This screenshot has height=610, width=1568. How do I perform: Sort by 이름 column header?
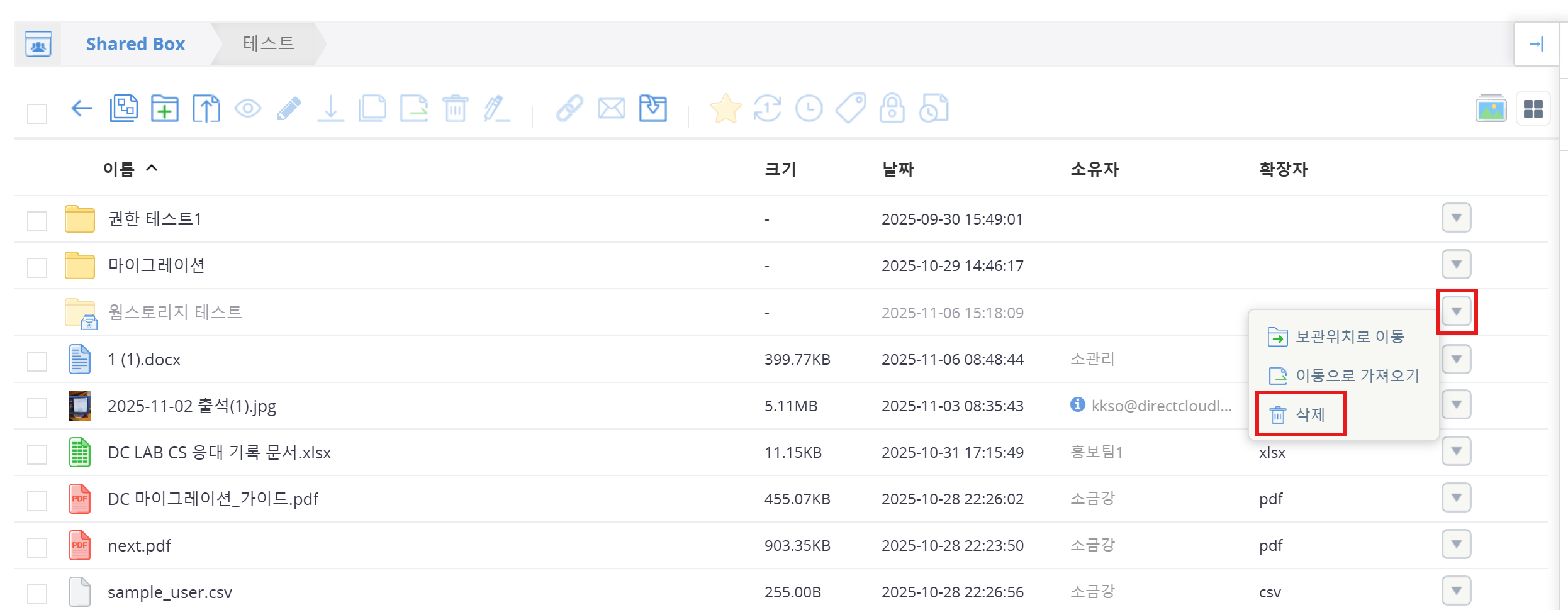point(120,169)
